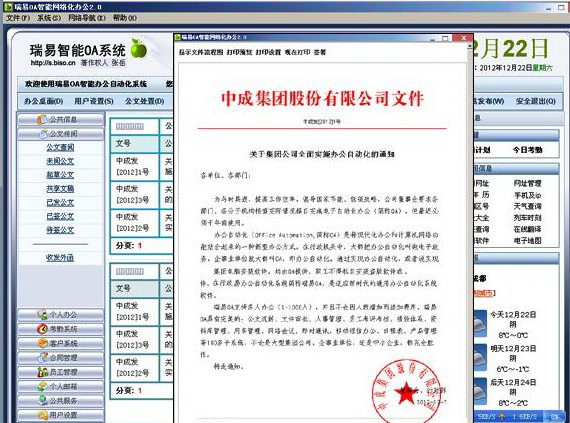This screenshot has height=423, width=570.
Task: Click 显示文件流程图 in document toolbar
Action: point(200,52)
